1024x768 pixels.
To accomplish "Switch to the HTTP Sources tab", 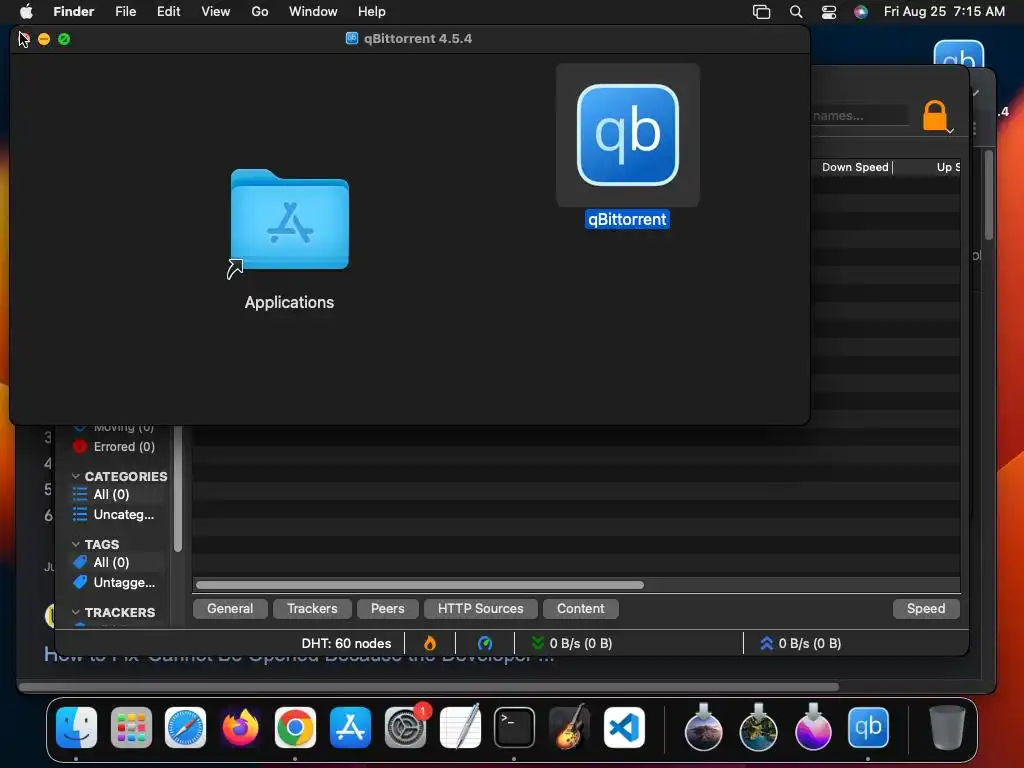I will point(480,609).
